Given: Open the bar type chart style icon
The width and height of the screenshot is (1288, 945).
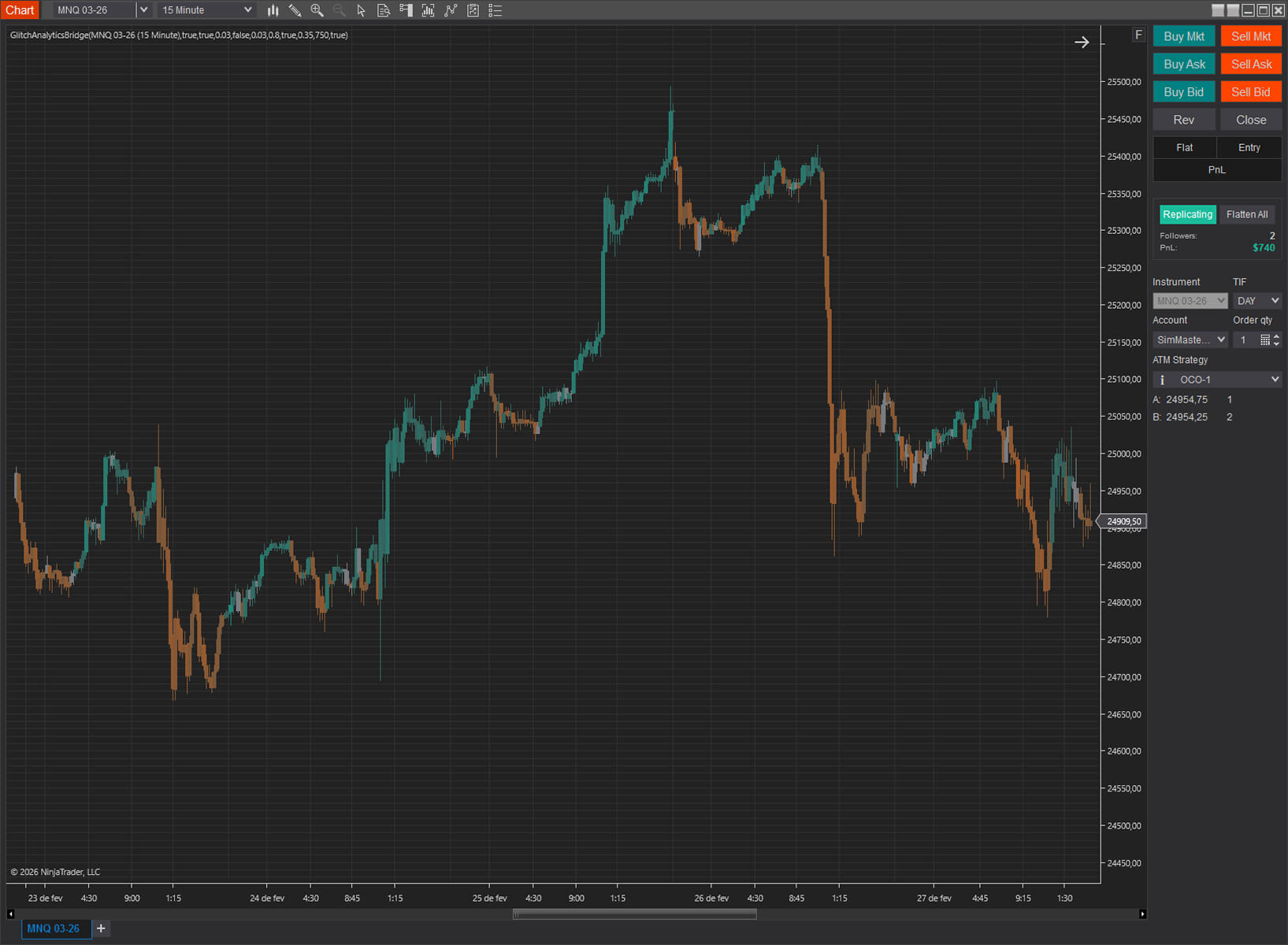Looking at the screenshot, I should point(273,10).
